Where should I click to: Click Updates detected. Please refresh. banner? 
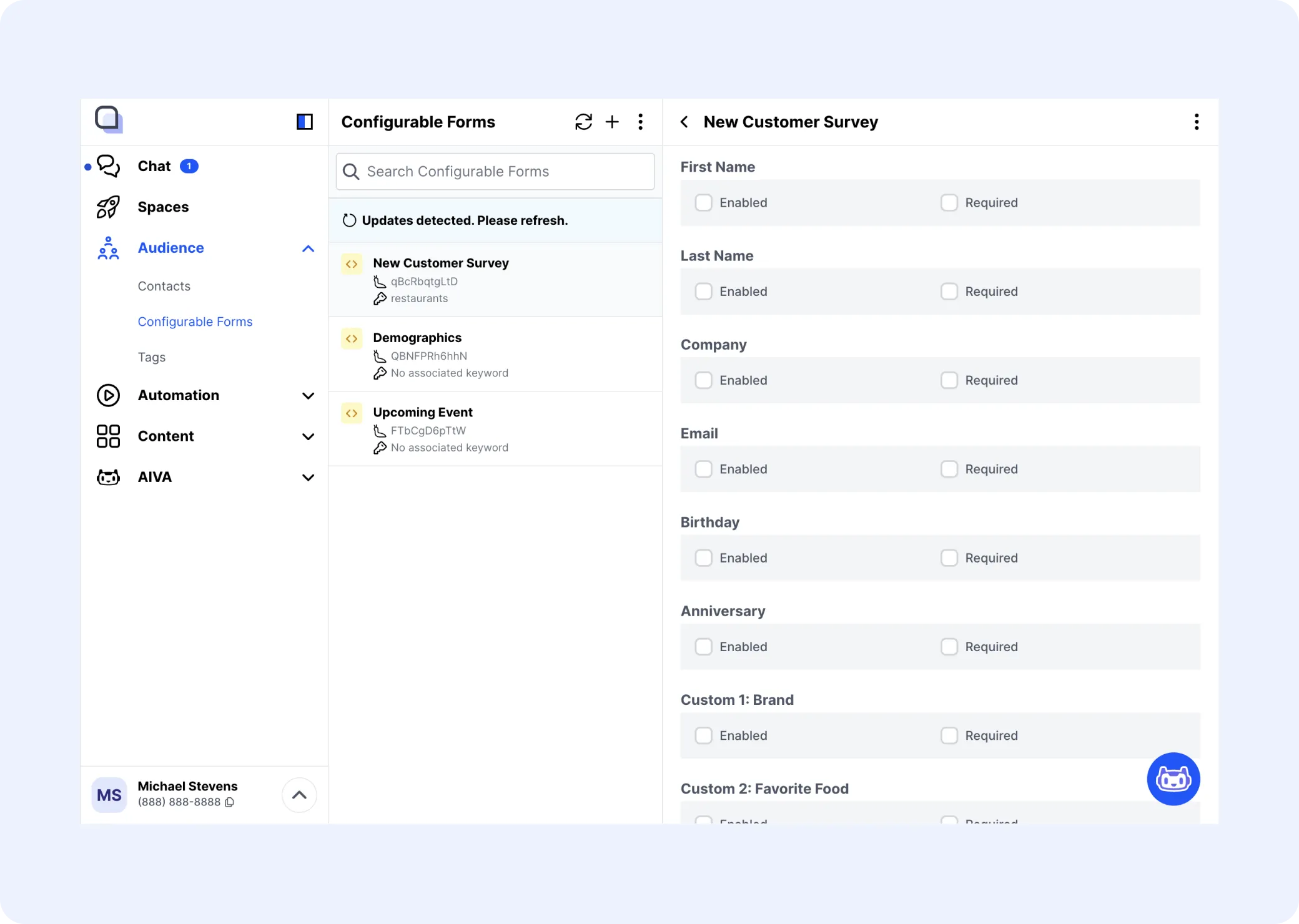(x=495, y=220)
